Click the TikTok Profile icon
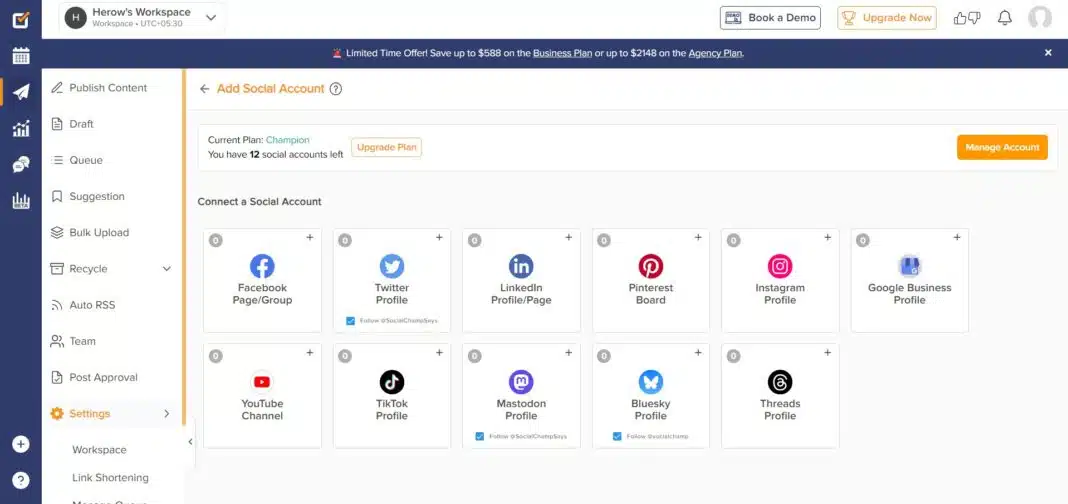Image resolution: width=1068 pixels, height=504 pixels. click(x=392, y=382)
